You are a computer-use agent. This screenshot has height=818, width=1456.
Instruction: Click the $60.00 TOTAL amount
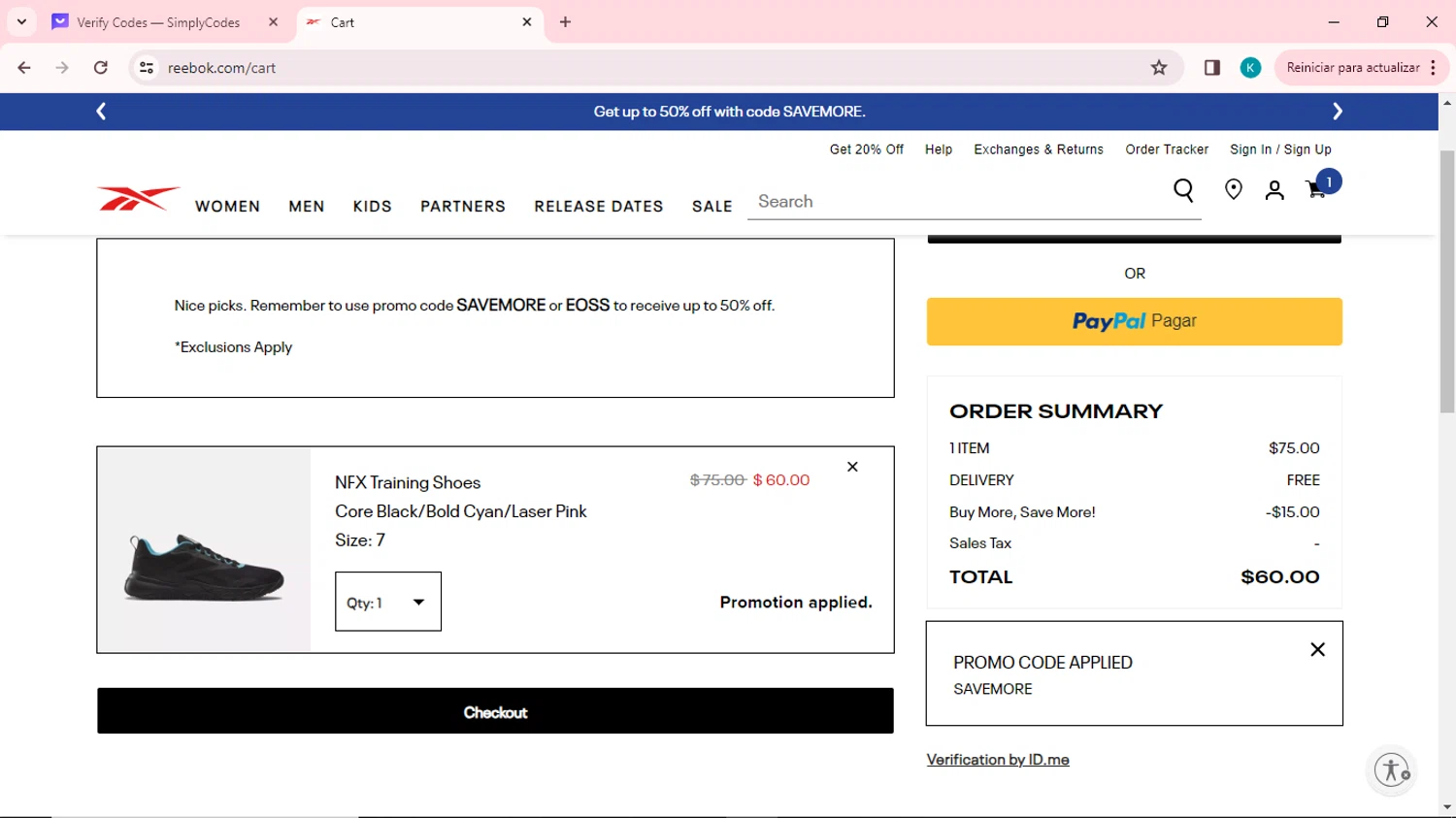pyautogui.click(x=1279, y=577)
